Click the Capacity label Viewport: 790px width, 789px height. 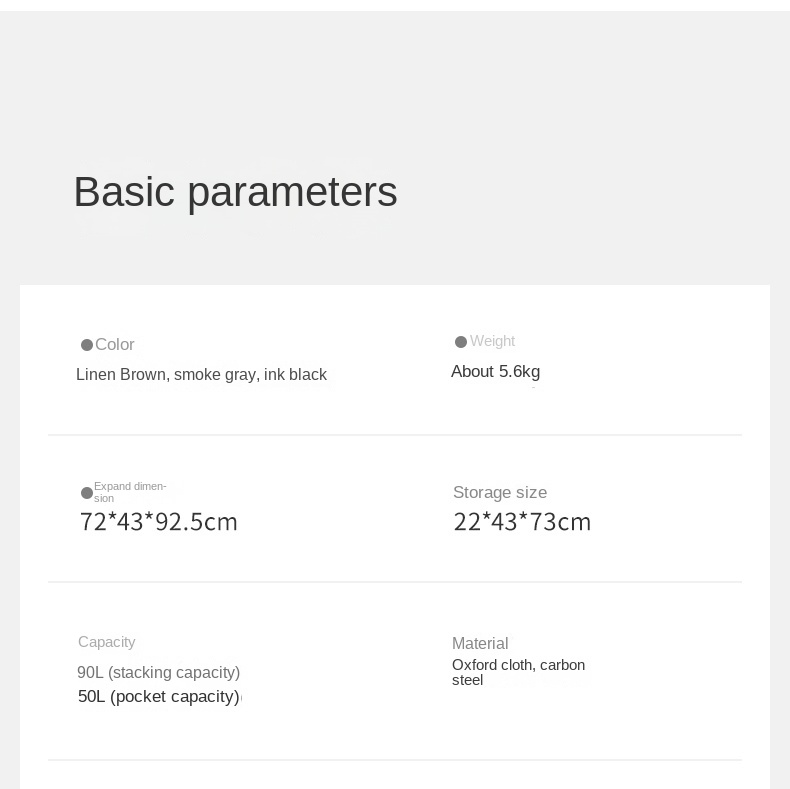pyautogui.click(x=107, y=642)
